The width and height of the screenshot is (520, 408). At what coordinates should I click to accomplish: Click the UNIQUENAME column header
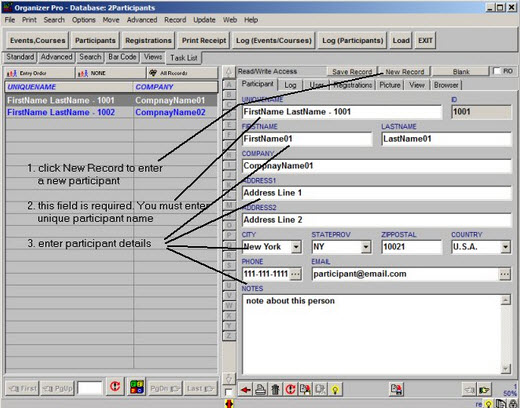[69, 87]
